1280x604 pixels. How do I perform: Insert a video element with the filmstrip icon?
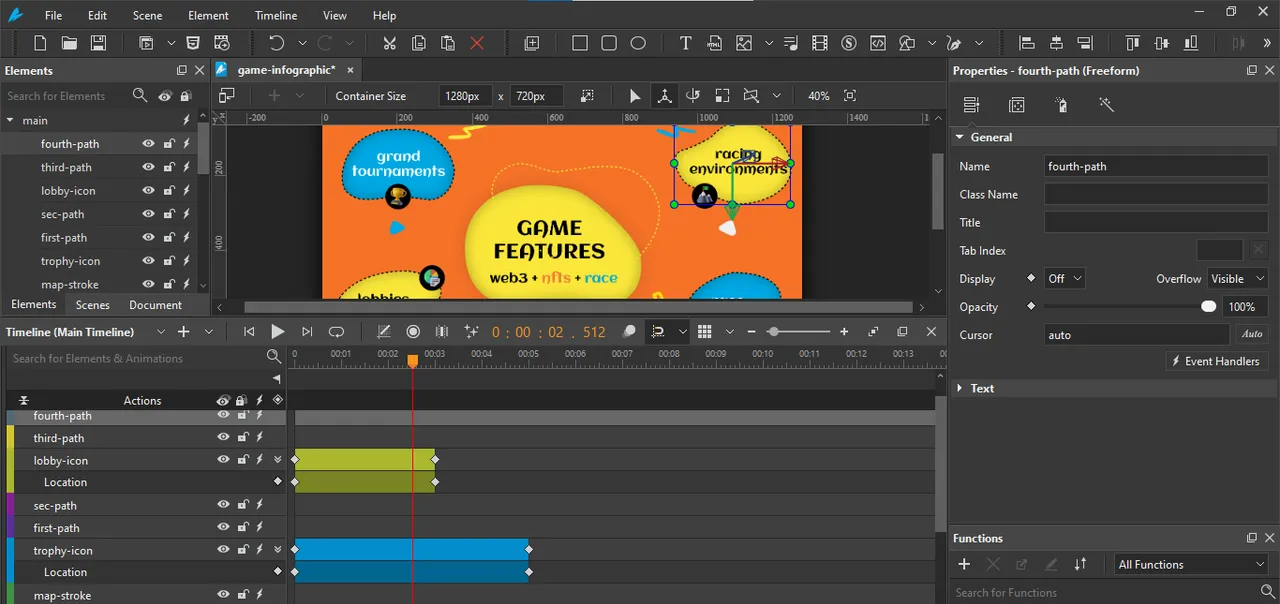pos(820,43)
